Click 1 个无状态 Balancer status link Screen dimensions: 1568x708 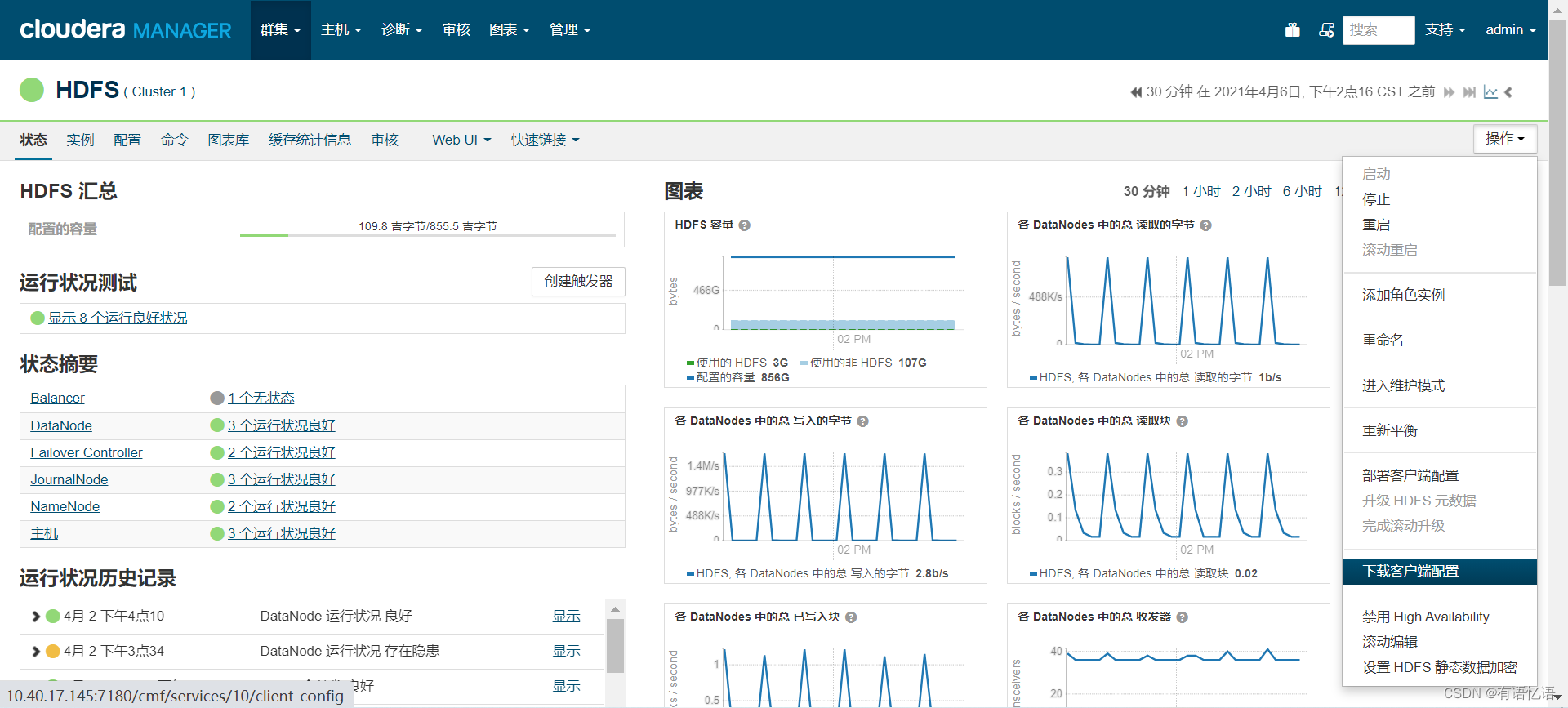tap(261, 398)
